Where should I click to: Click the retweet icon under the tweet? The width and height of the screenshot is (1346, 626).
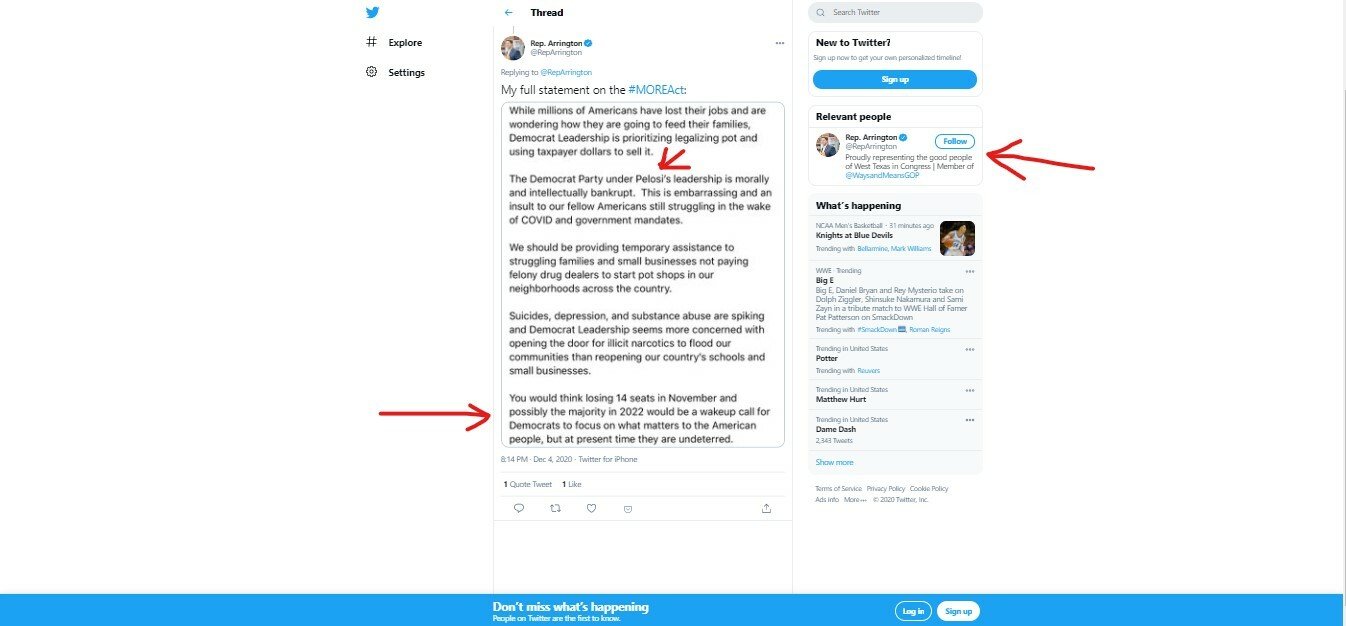(555, 508)
